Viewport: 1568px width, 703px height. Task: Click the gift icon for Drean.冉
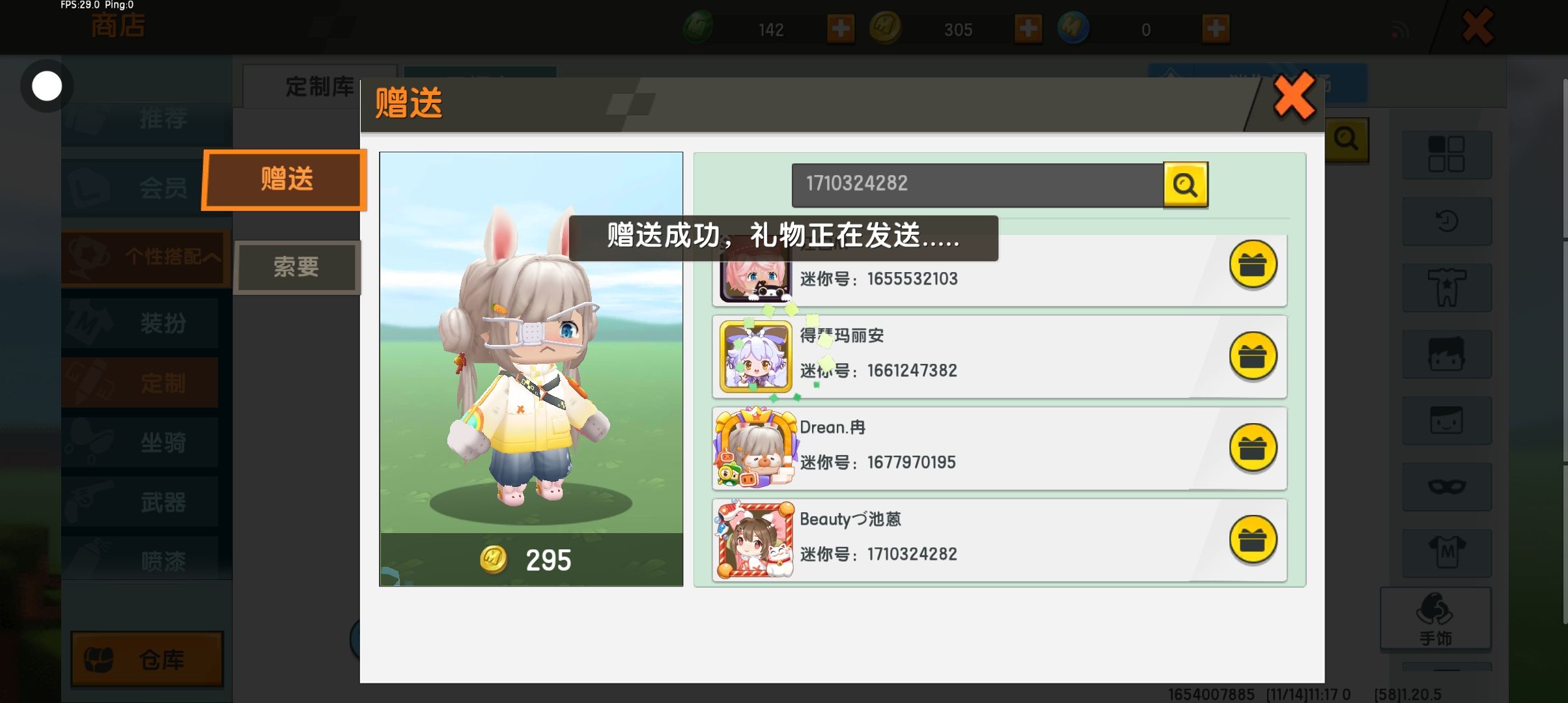(x=1253, y=448)
